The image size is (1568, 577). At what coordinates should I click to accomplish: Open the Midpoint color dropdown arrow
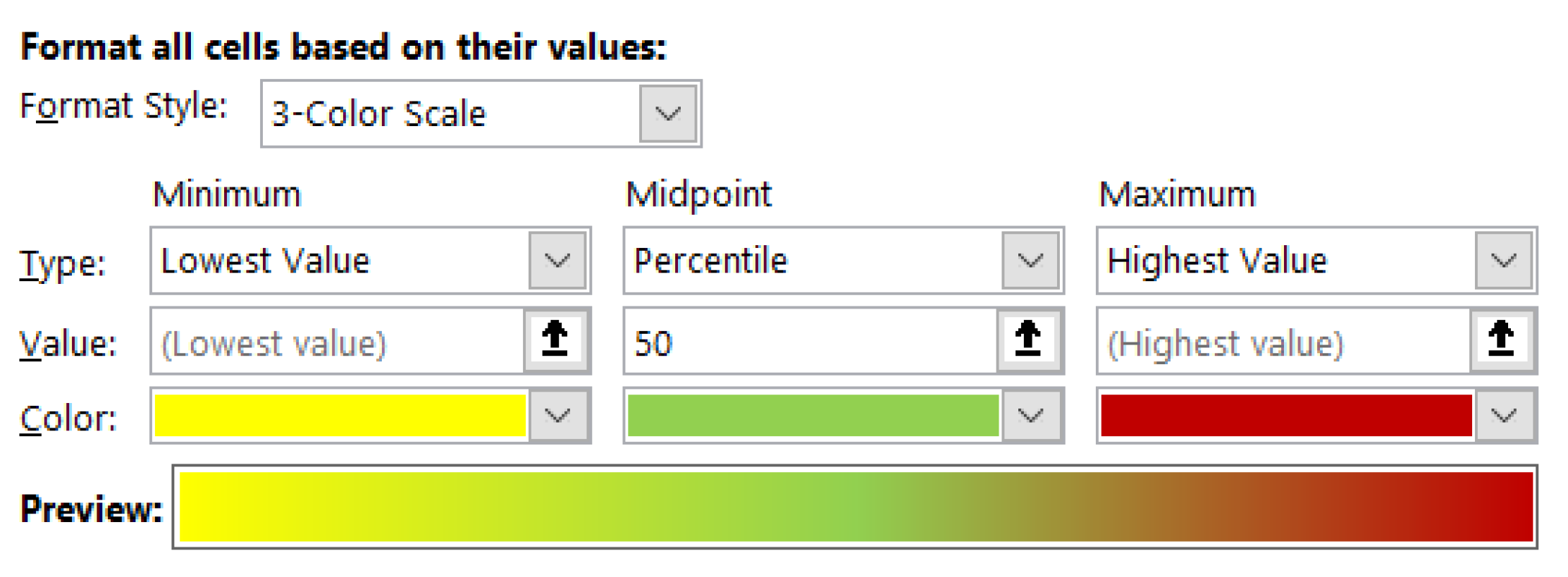click(x=1030, y=416)
